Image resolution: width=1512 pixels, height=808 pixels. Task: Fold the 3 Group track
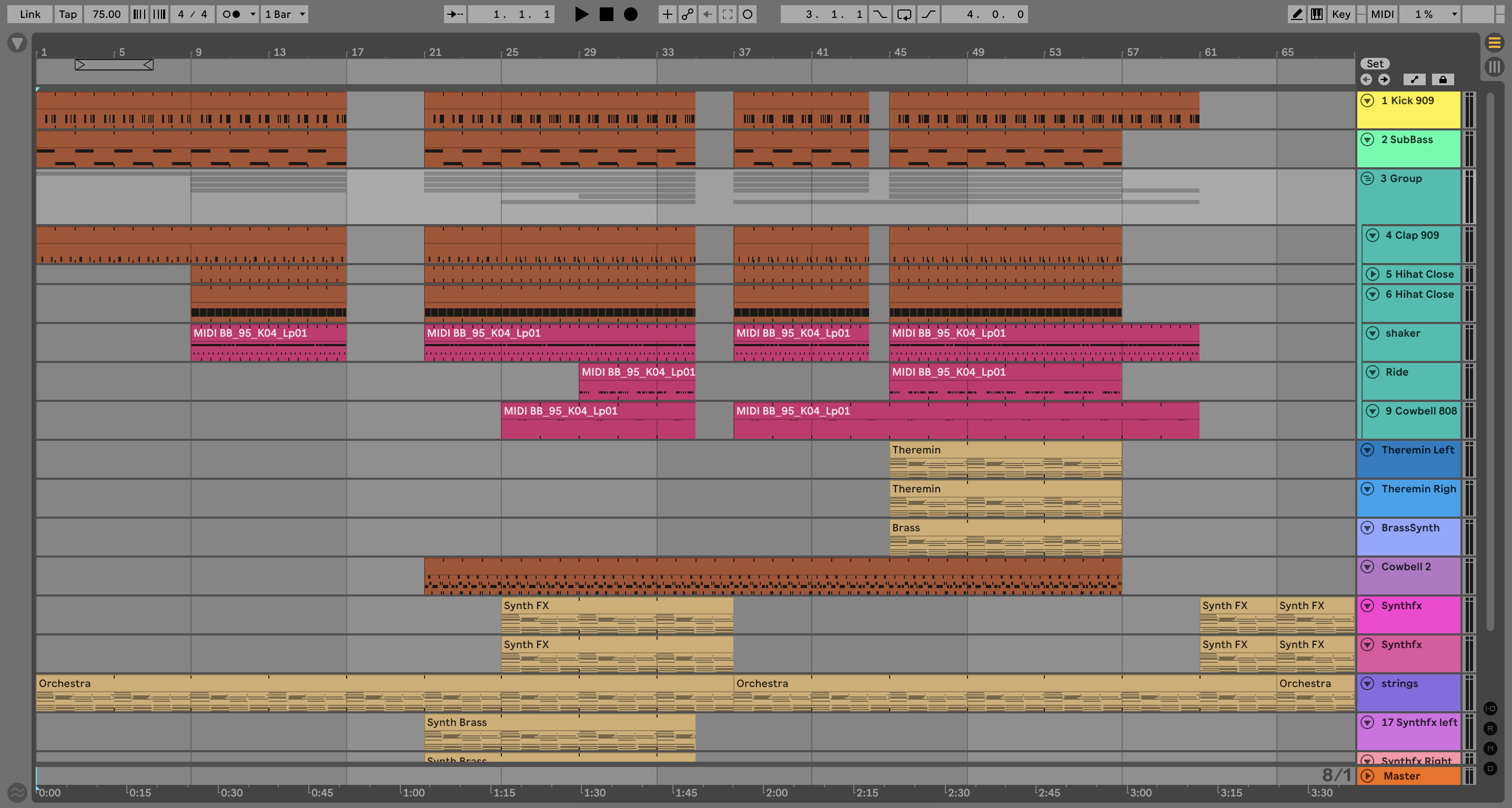[1368, 178]
